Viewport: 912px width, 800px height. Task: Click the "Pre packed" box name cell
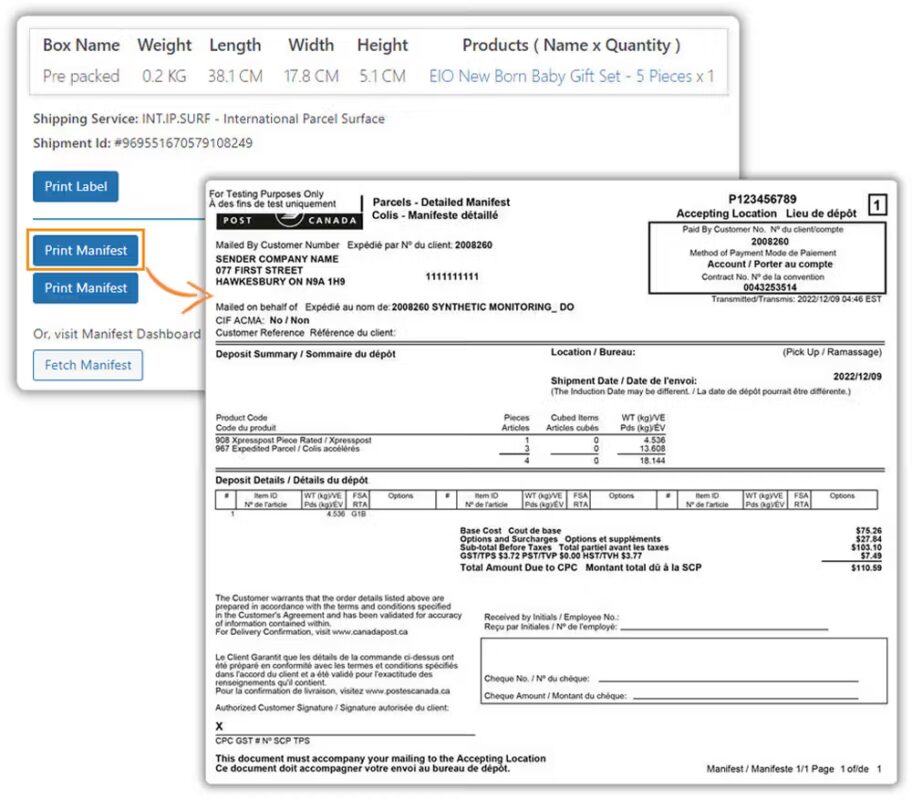pos(81,76)
